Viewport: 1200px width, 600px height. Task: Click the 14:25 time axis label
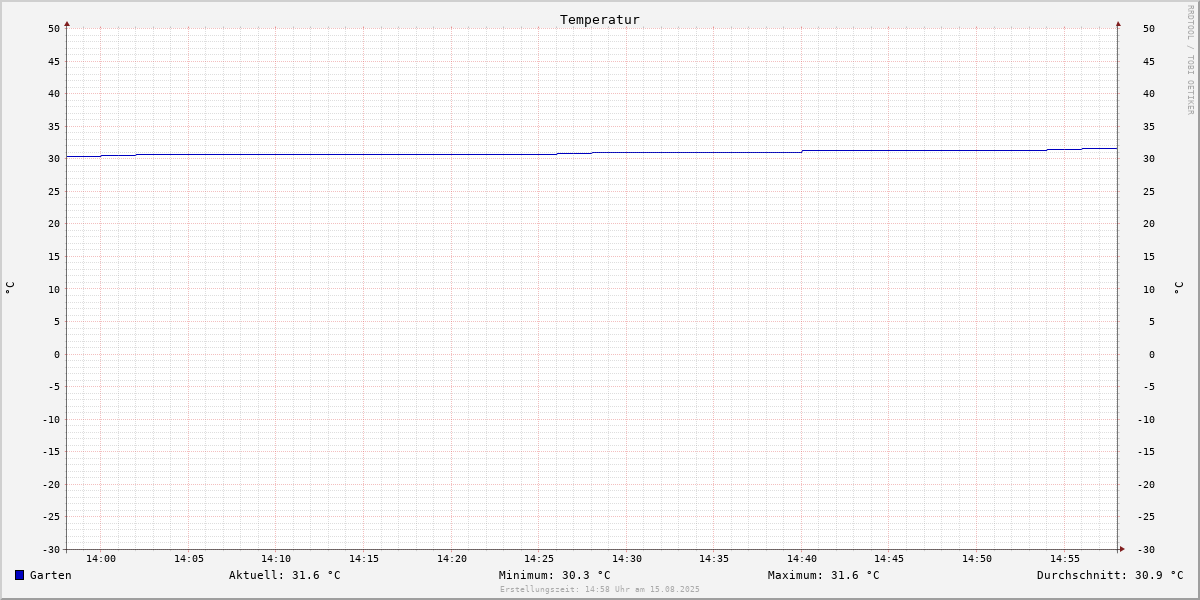tap(539, 559)
